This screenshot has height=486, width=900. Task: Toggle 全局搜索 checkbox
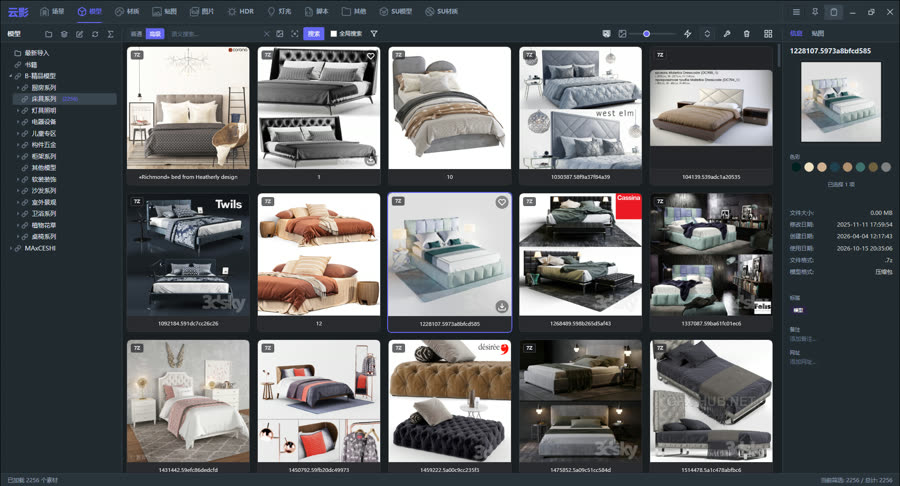click(x=333, y=34)
